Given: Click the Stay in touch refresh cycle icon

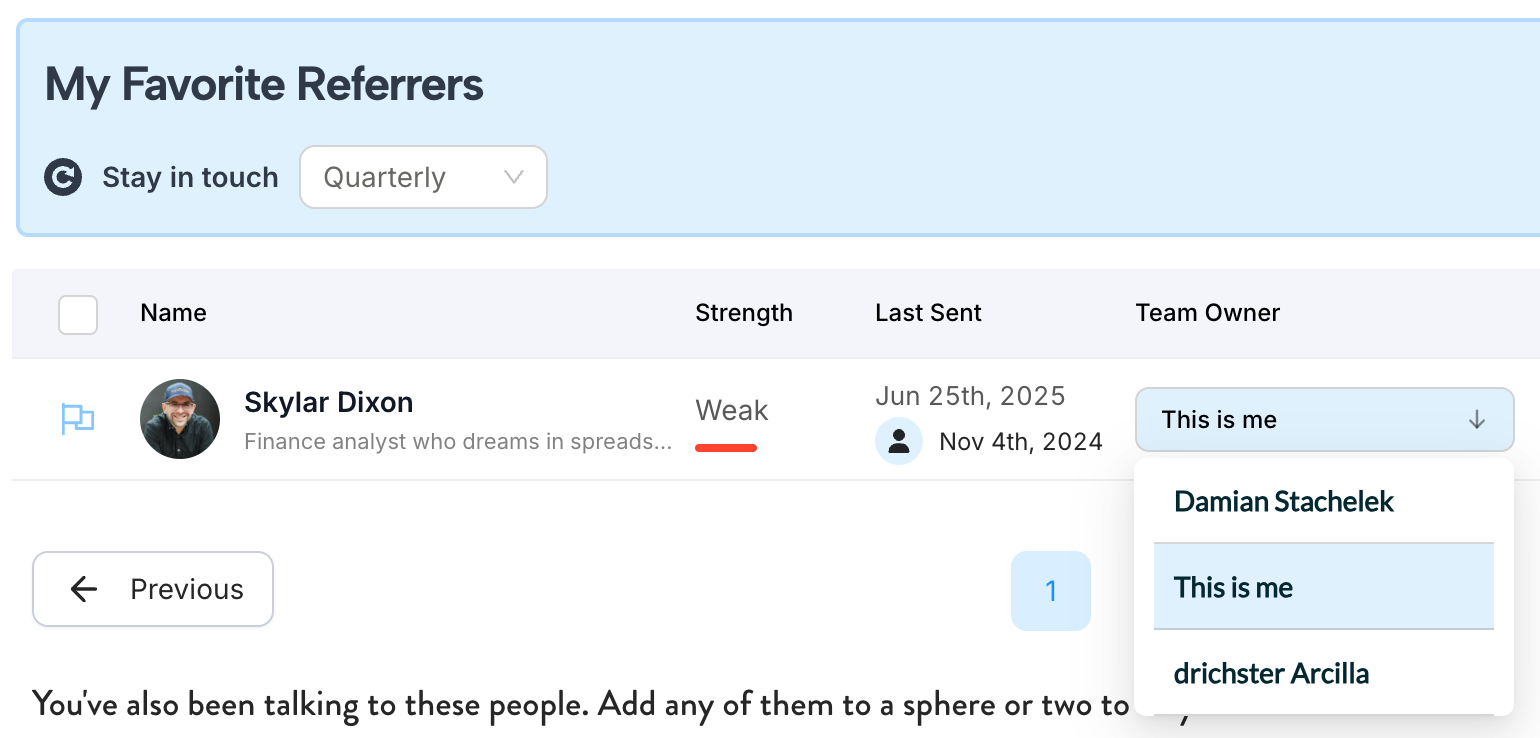Looking at the screenshot, I should coord(63,177).
